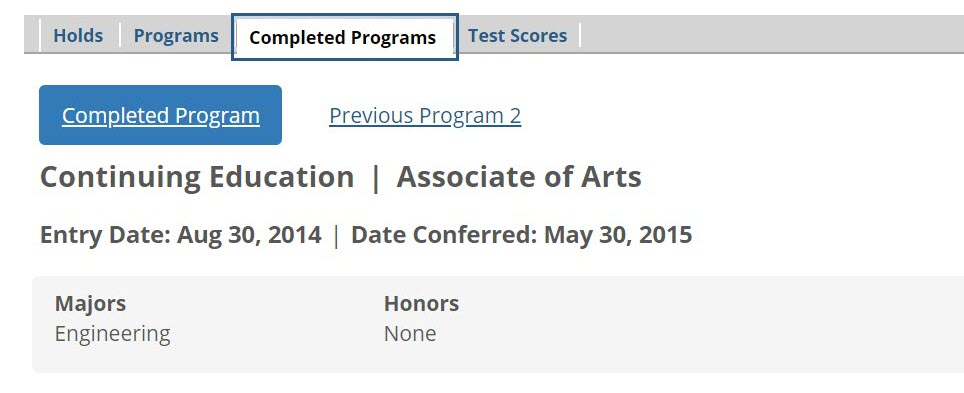This screenshot has width=964, height=393.
Task: Select the None value under Honors
Action: point(410,334)
